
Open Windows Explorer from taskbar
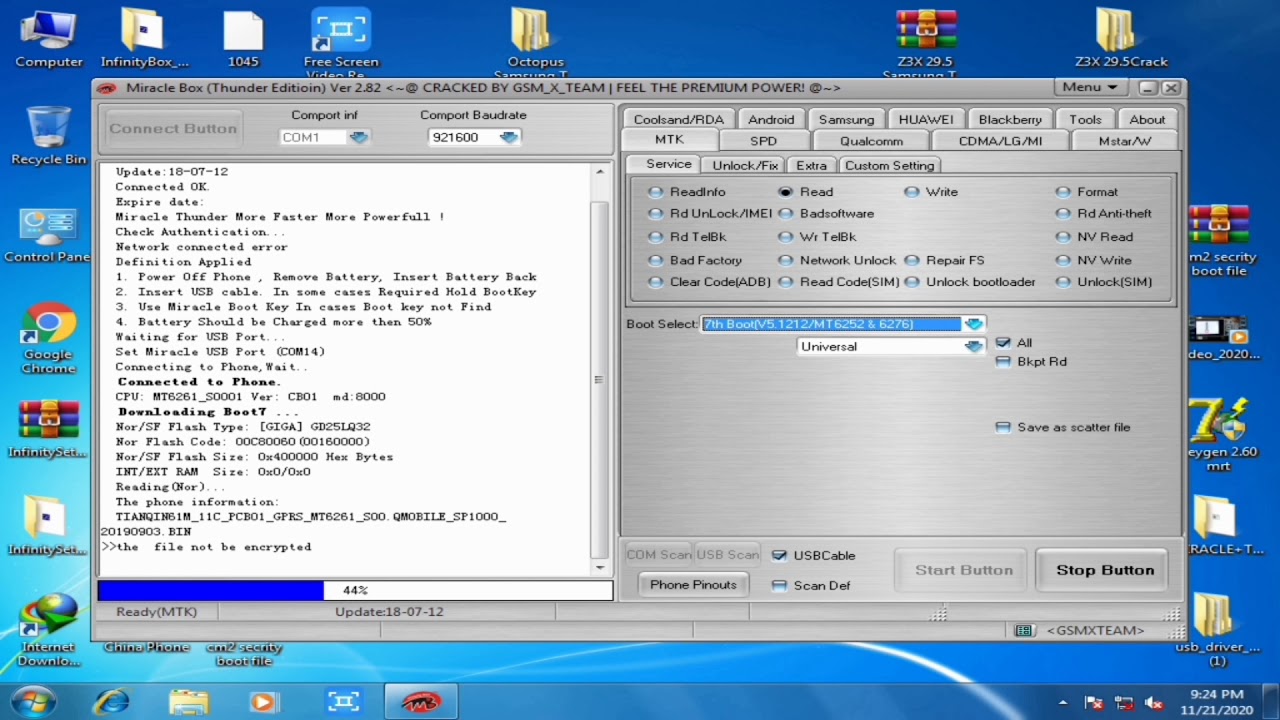[188, 702]
